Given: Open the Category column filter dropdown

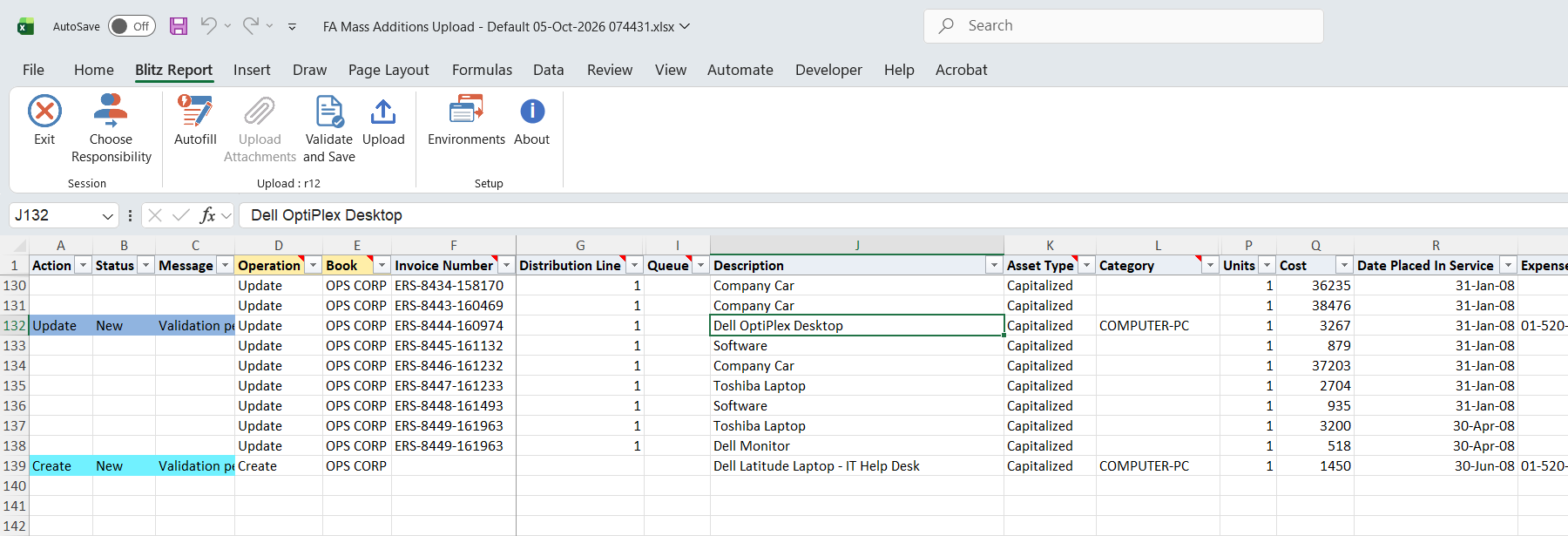Looking at the screenshot, I should click(1210, 265).
